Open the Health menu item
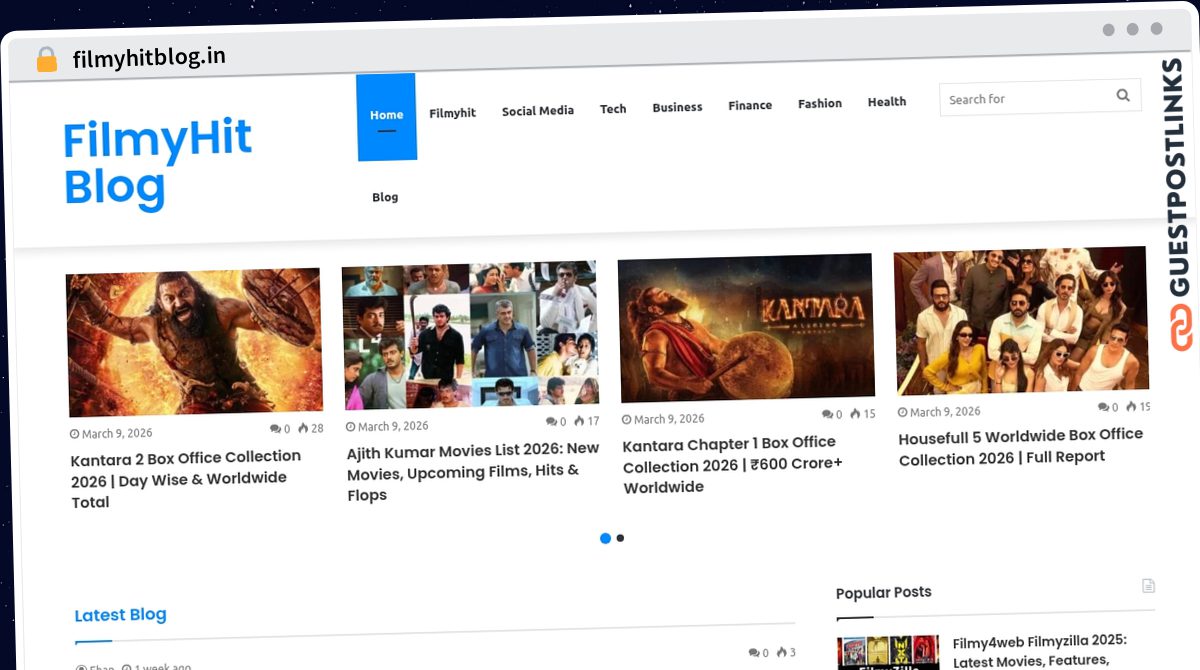1200x670 pixels. coord(887,101)
